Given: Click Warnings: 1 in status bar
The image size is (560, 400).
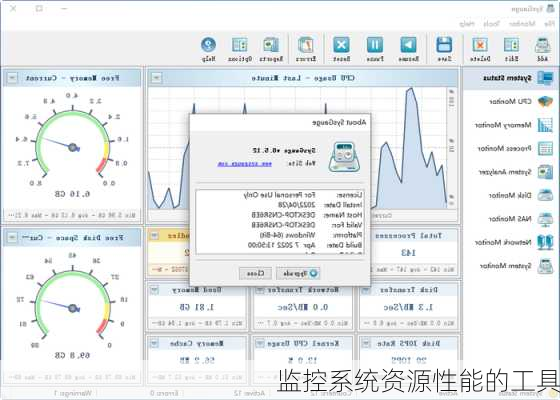Looking at the screenshot, I should coord(73,393).
